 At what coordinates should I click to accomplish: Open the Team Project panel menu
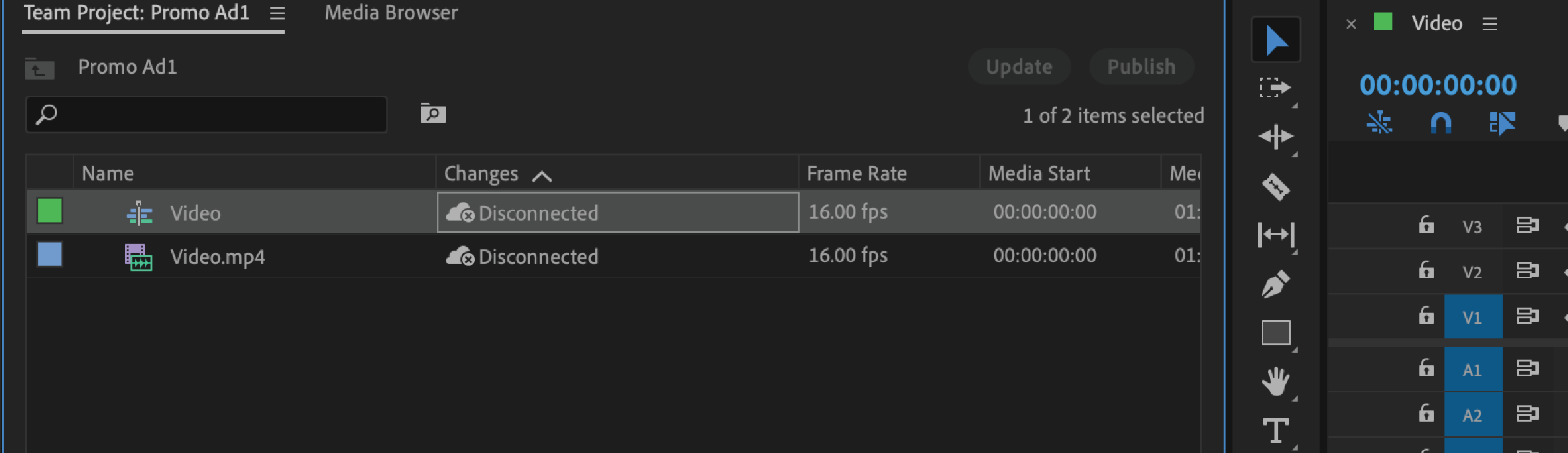click(277, 13)
